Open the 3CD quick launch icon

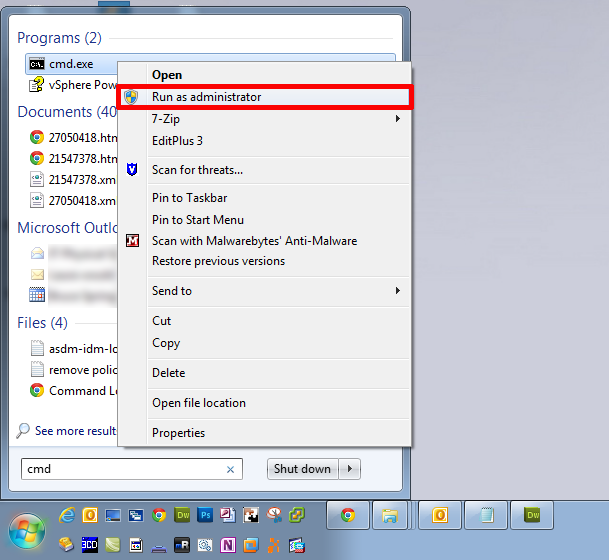pyautogui.click(x=90, y=545)
